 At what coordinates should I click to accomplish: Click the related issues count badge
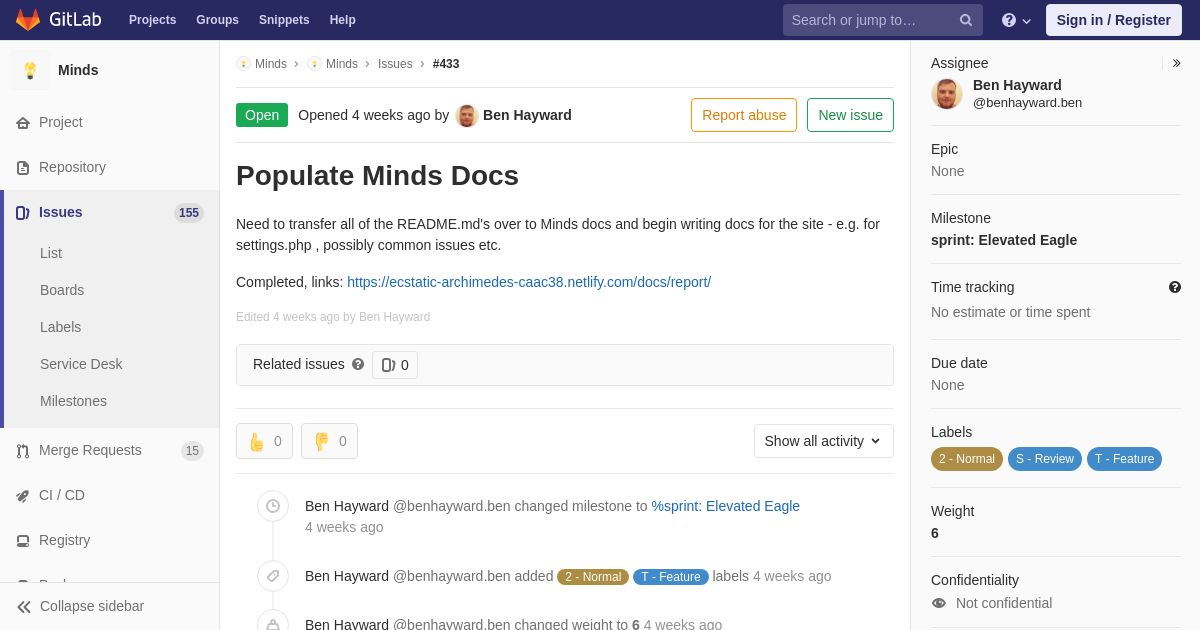tap(395, 365)
